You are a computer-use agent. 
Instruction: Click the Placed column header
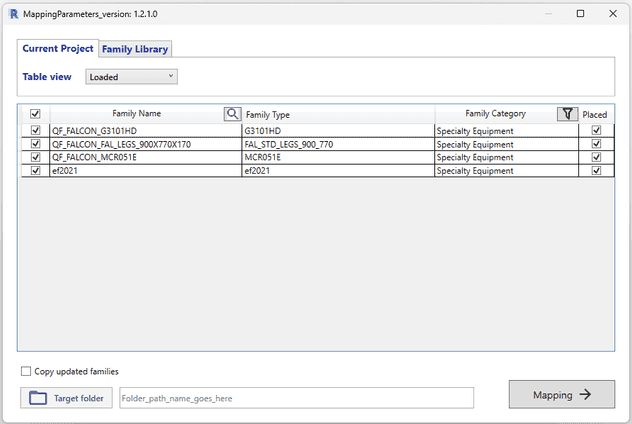pos(595,114)
